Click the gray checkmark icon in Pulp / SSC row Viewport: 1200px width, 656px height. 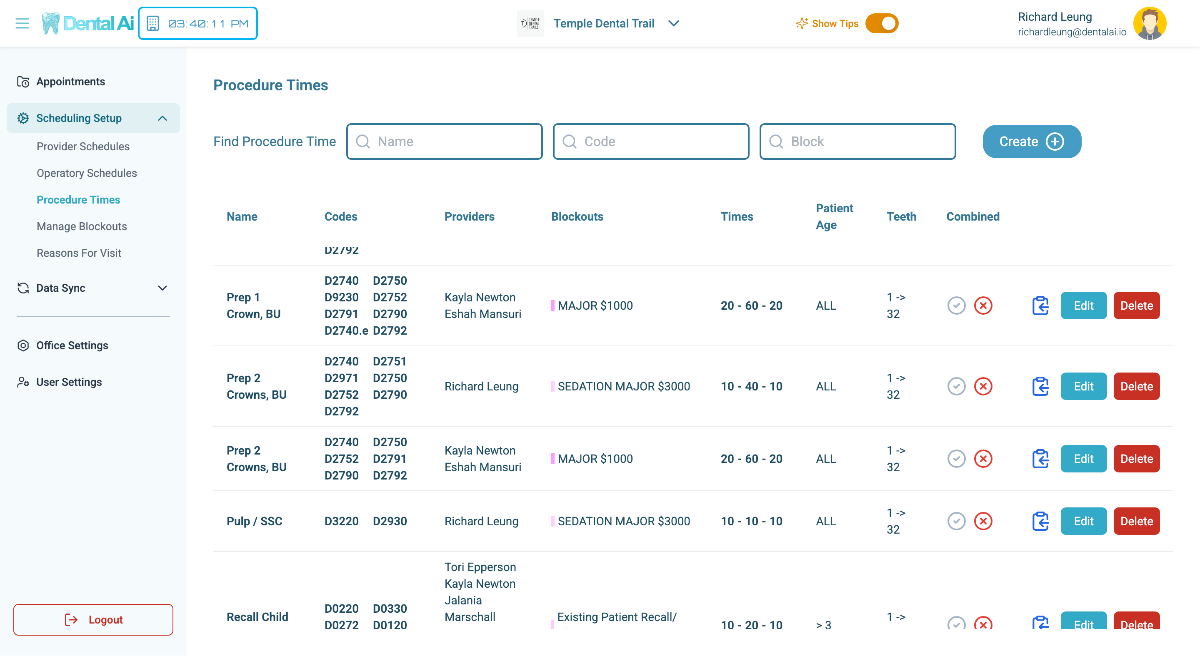[956, 521]
